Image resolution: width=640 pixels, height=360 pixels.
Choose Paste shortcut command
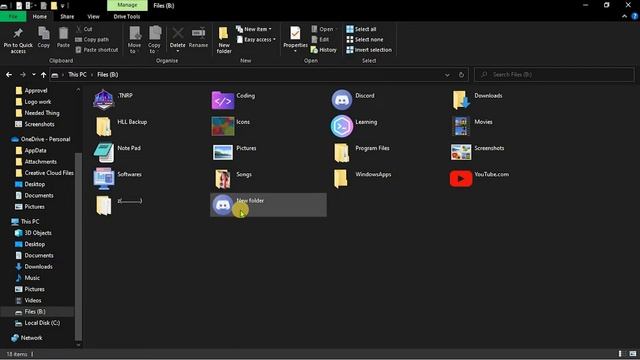tap(97, 50)
